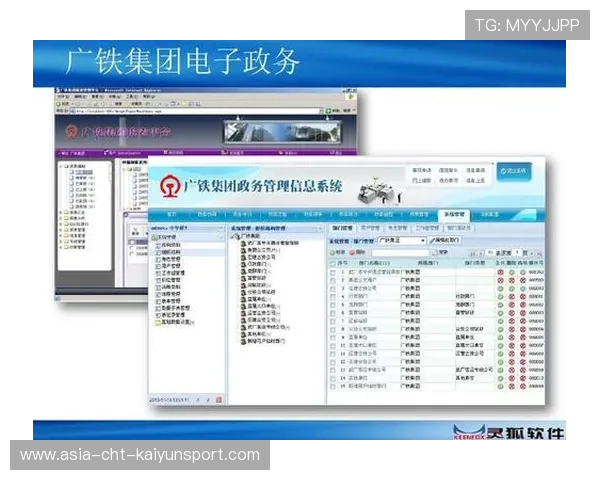Image resolution: width=600 pixels, height=480 pixels.
Task: Switch to the 用户管理 sub-tab
Action: click(x=370, y=228)
